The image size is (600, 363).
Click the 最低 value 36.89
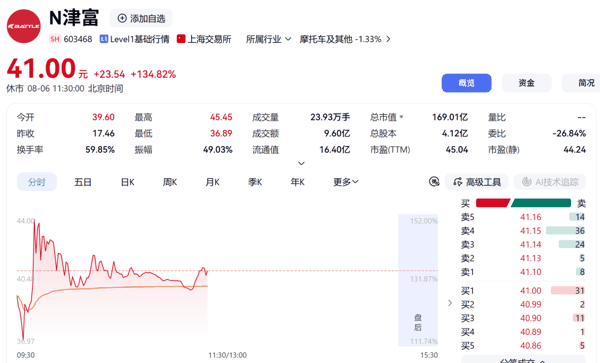[x=221, y=133]
